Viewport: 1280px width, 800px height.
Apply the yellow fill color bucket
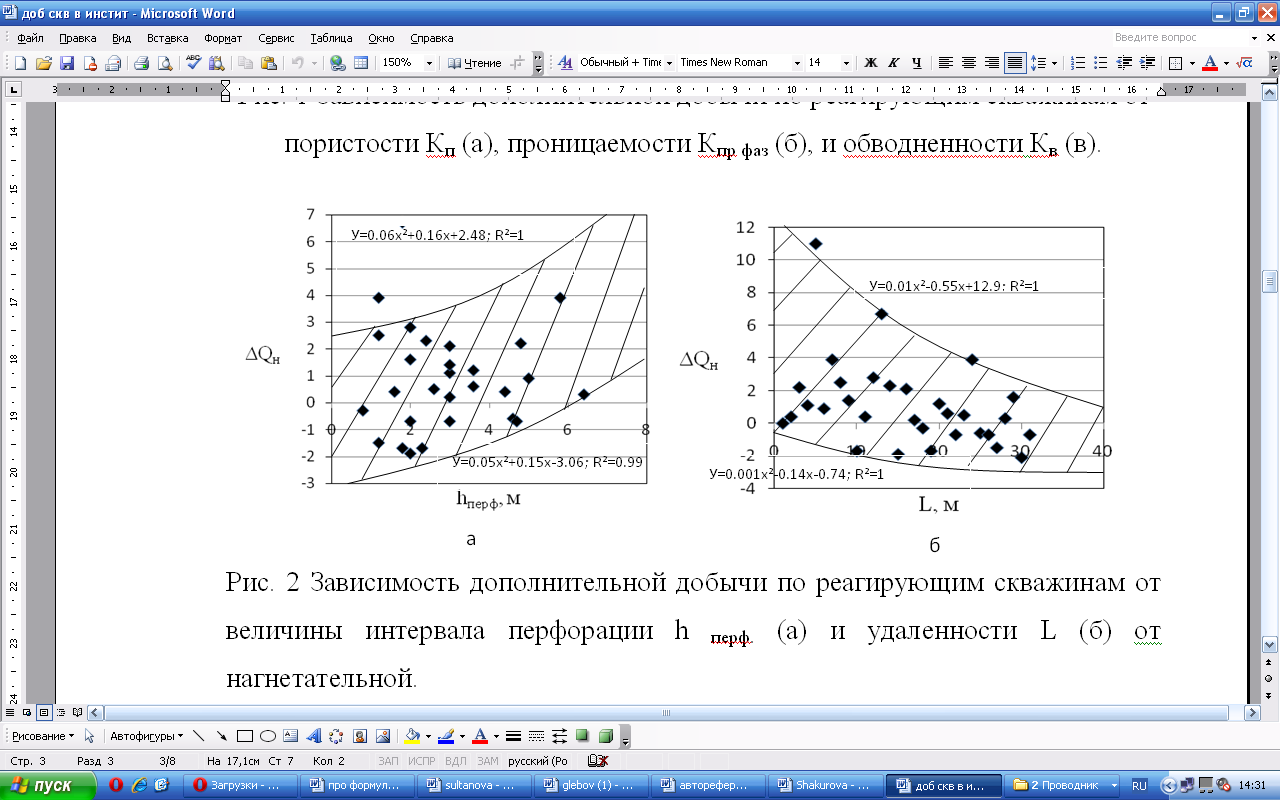(410, 736)
